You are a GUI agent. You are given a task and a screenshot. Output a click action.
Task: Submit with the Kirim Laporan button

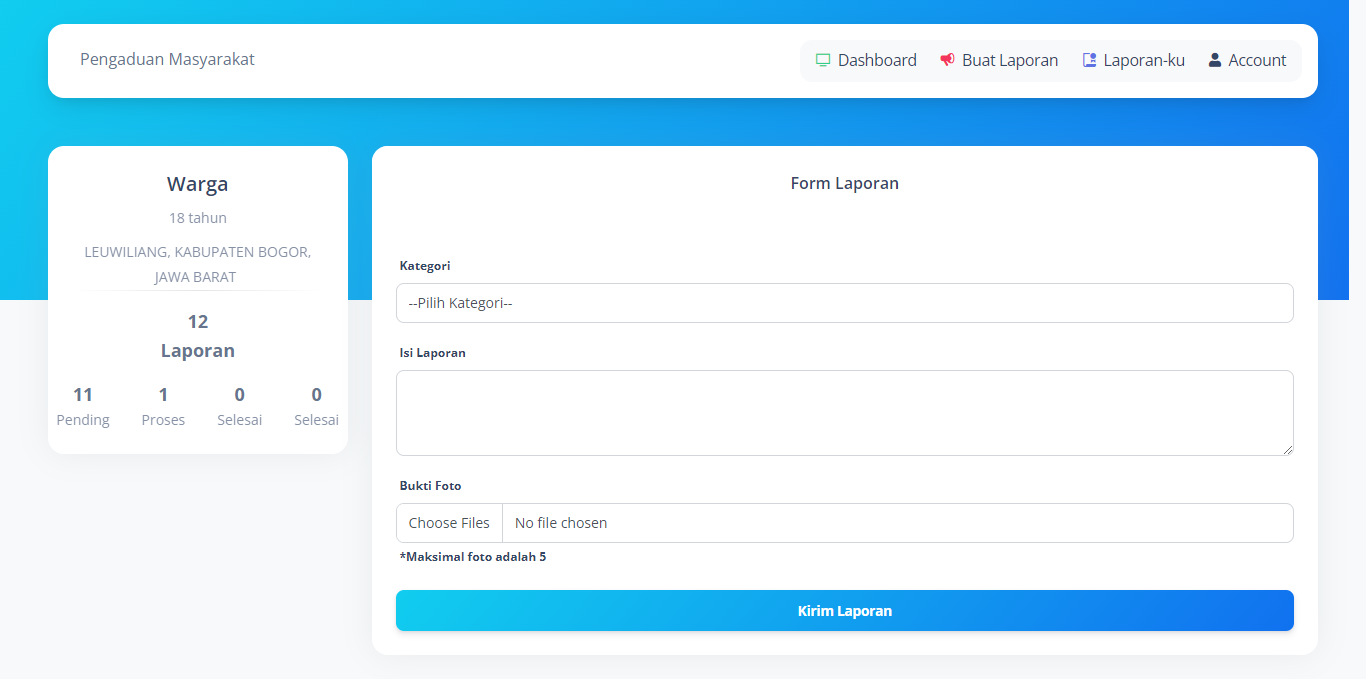(844, 611)
